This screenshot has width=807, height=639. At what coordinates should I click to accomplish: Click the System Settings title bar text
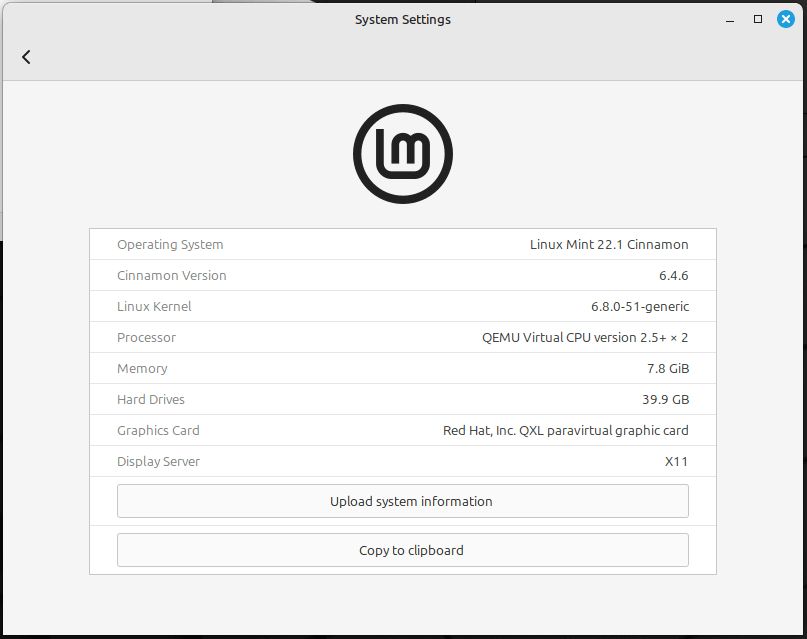(403, 20)
